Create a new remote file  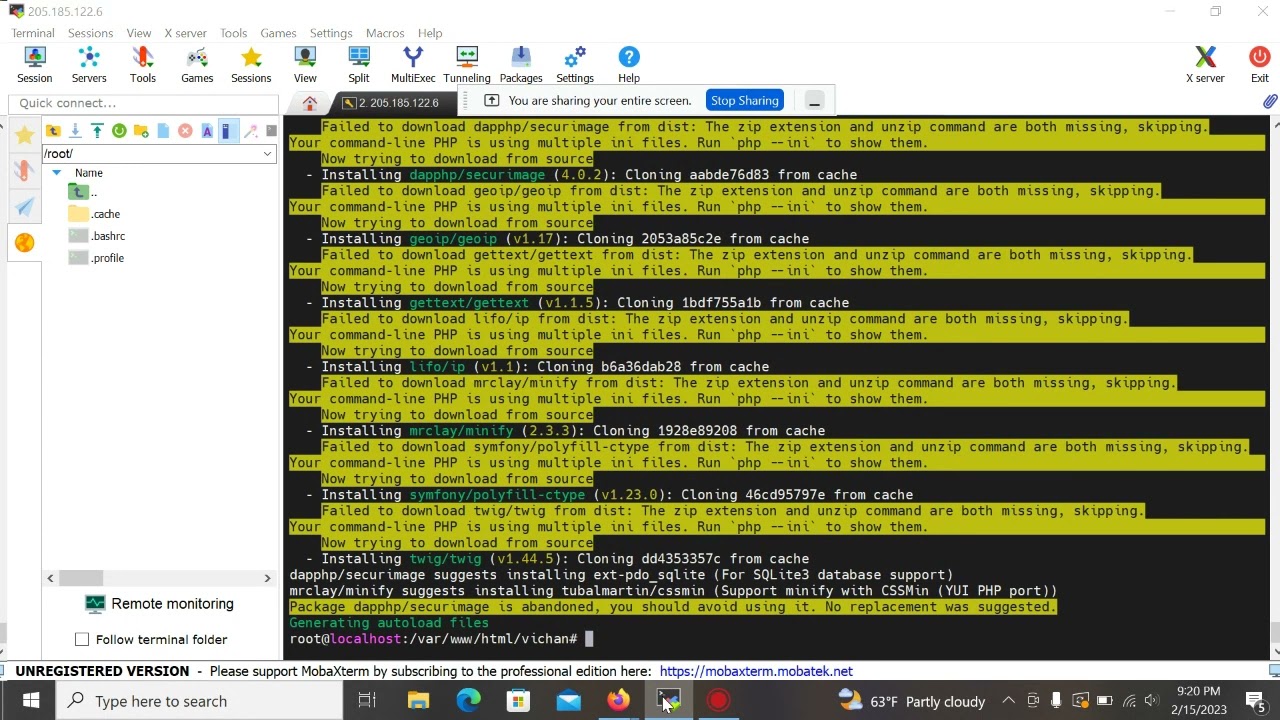tap(163, 131)
